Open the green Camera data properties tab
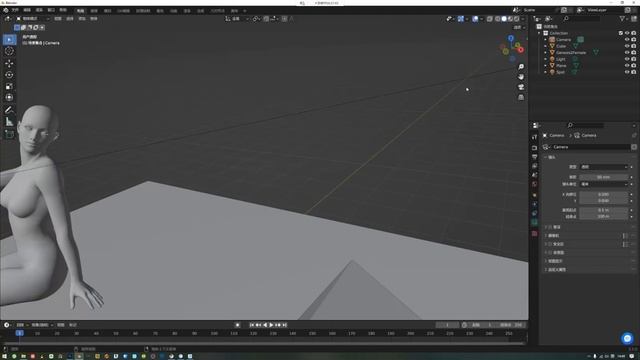Screen dimensions: 640x360 535,222
